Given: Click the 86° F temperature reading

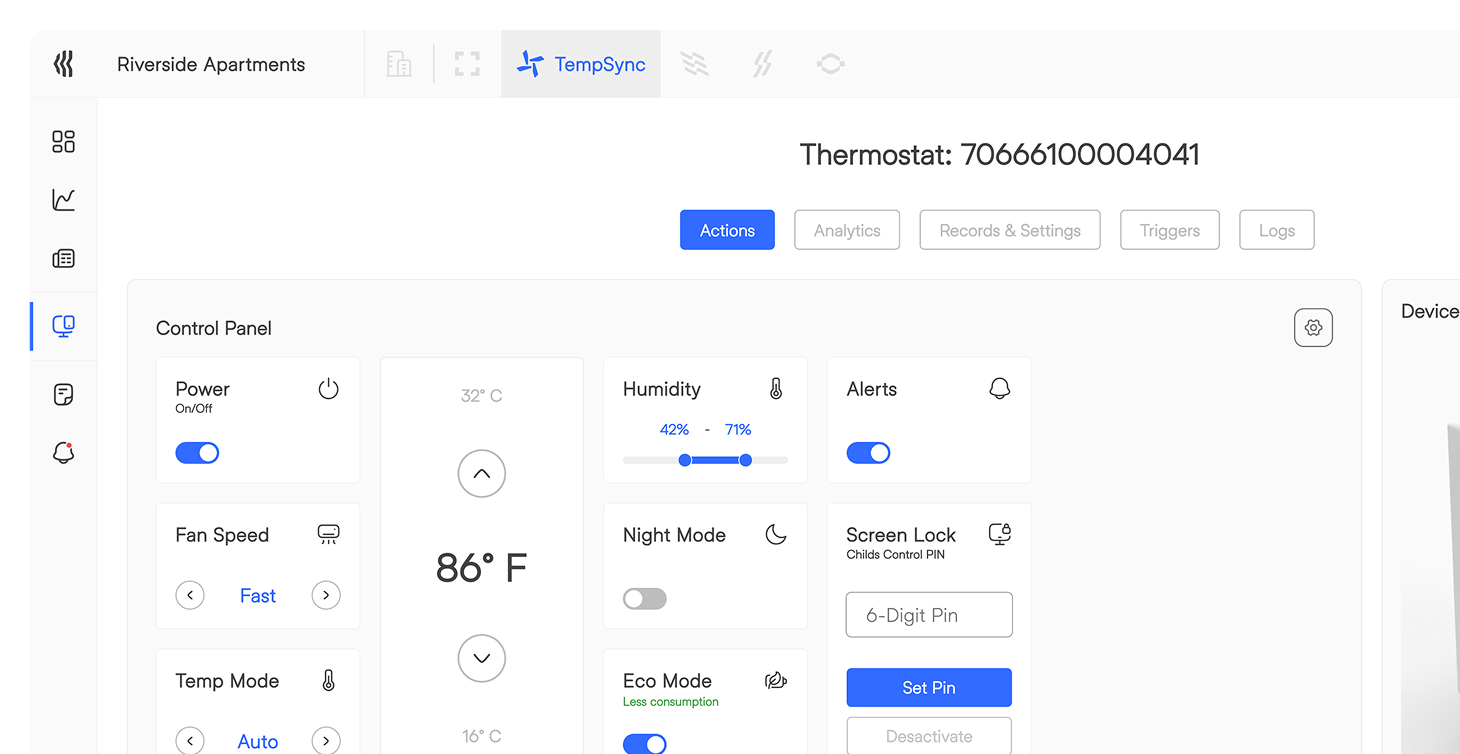Looking at the screenshot, I should tap(482, 568).
